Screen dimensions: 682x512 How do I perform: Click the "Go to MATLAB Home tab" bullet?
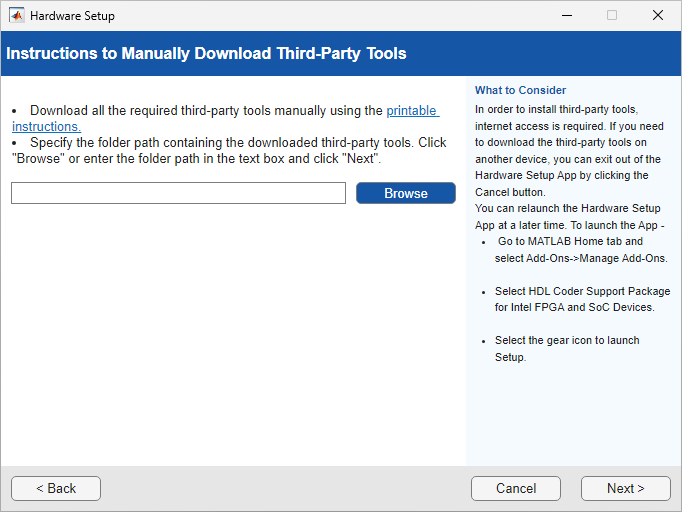coord(580,249)
